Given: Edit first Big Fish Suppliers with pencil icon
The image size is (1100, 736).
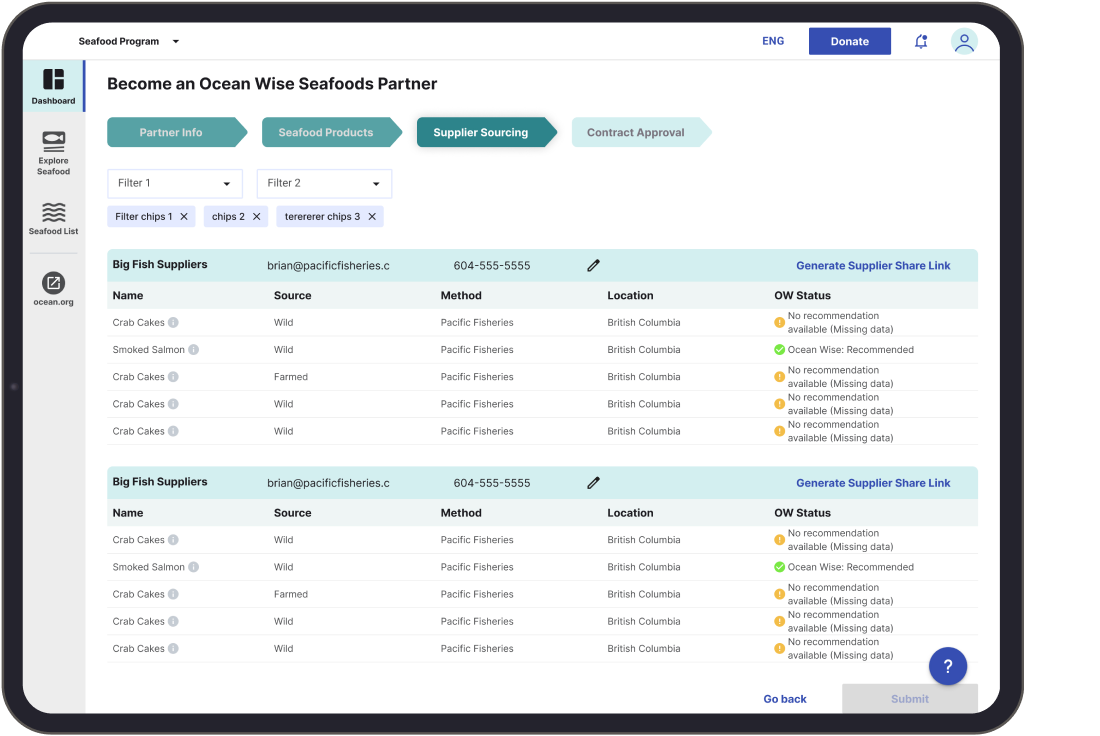Looking at the screenshot, I should pyautogui.click(x=593, y=266).
